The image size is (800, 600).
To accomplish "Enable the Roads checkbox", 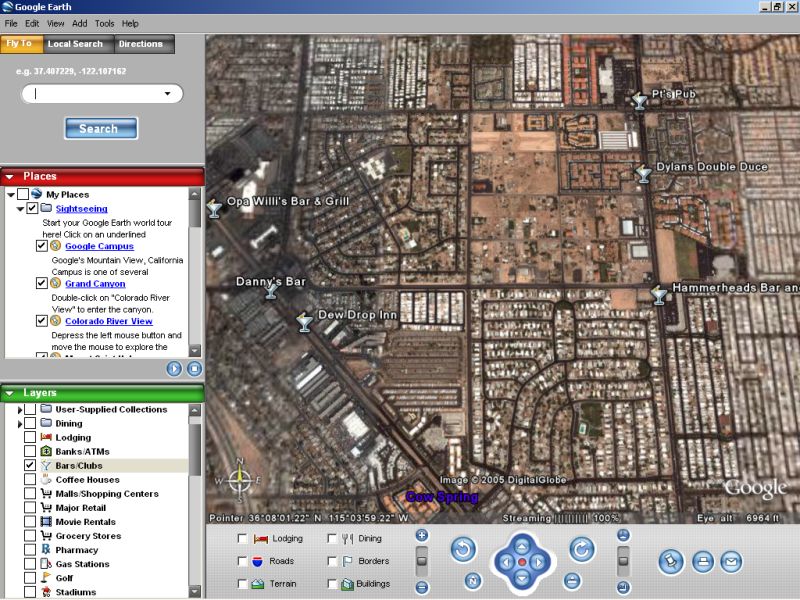I will click(x=243, y=562).
